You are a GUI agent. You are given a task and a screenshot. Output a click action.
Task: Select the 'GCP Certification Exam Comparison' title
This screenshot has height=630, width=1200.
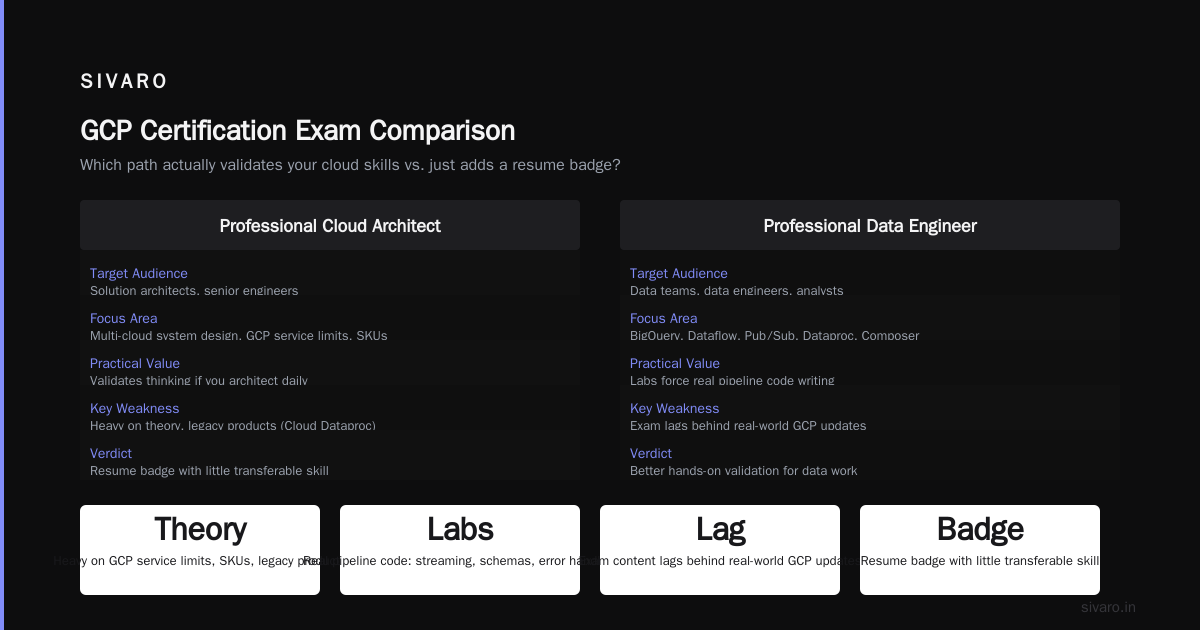point(298,131)
